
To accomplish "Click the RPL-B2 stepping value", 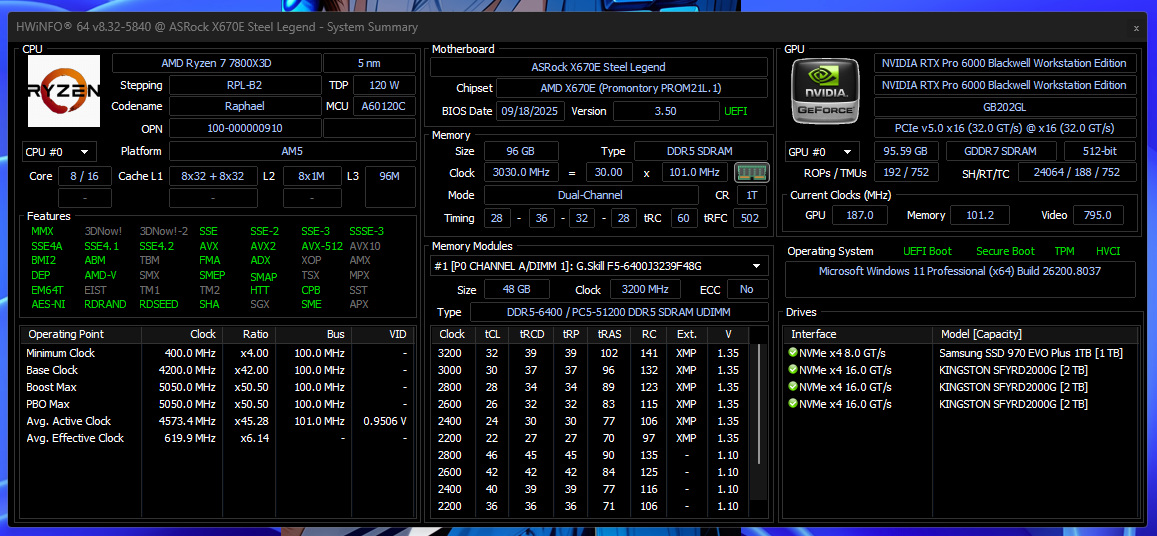I will click(x=245, y=85).
